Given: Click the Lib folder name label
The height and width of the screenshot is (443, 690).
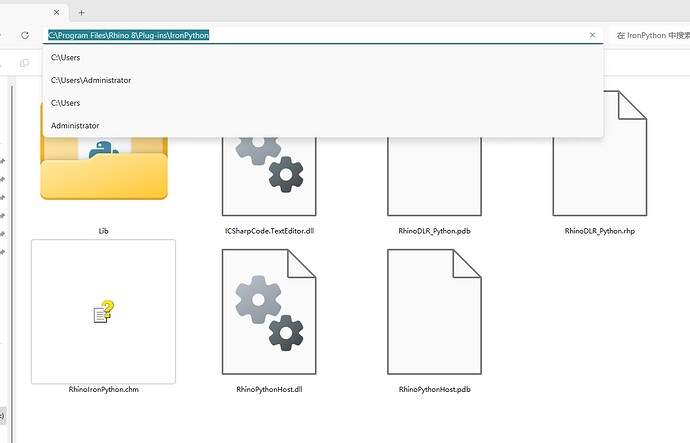Looking at the screenshot, I should tap(103, 231).
